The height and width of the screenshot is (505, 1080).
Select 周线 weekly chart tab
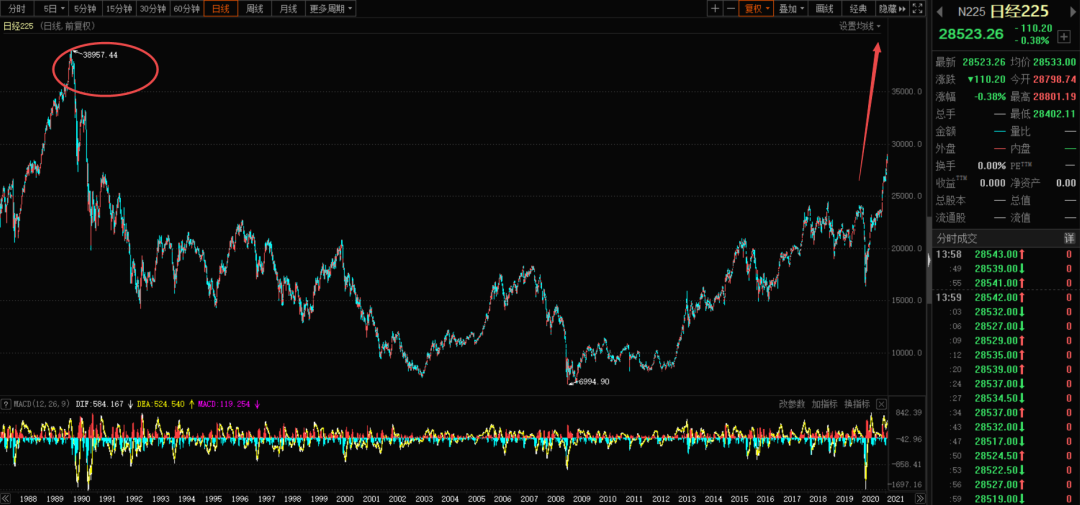[x=255, y=9]
